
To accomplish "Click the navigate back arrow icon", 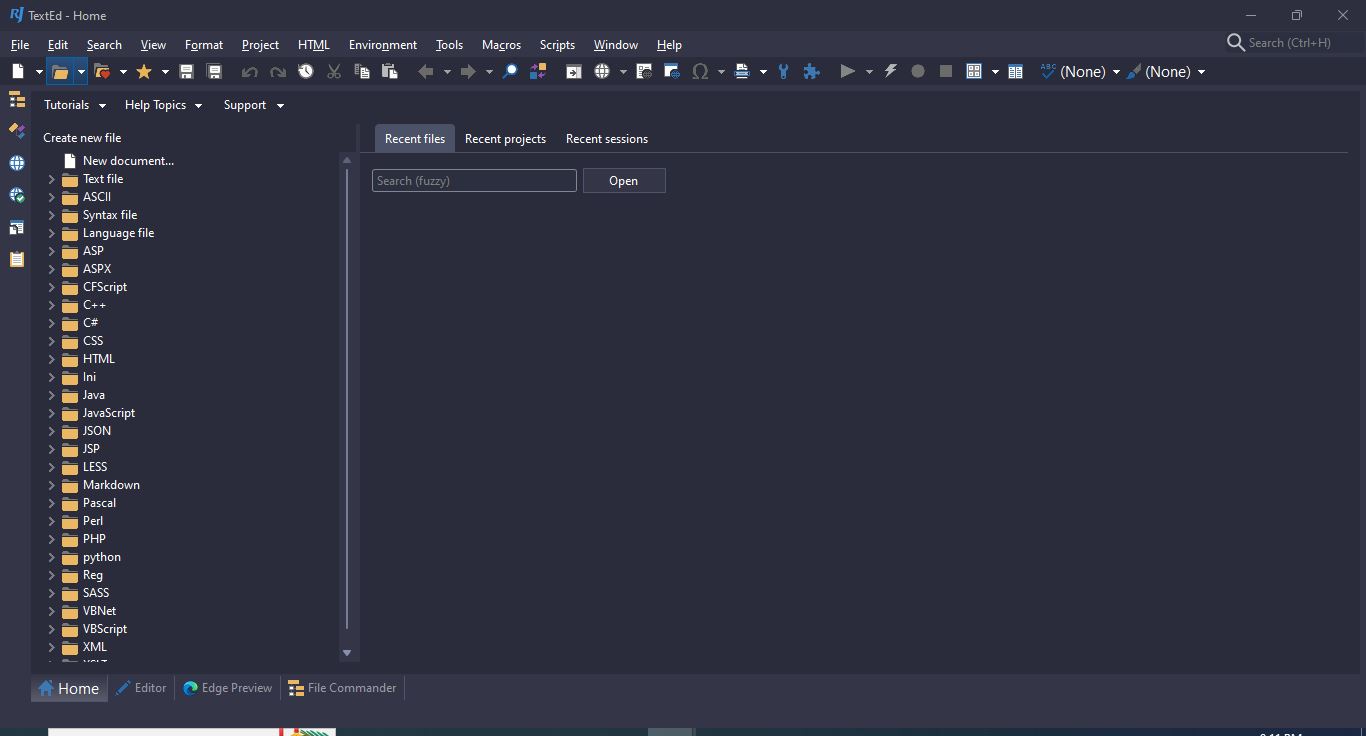I will [x=426, y=72].
